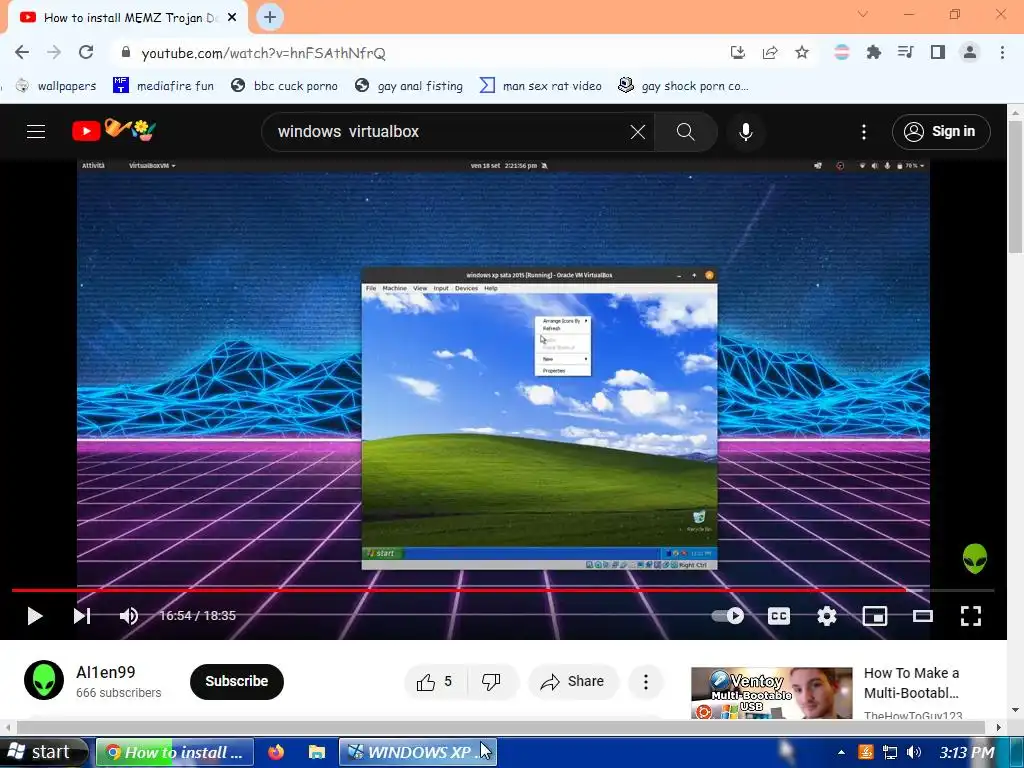The image size is (1024, 768).
Task: Open YouTube guide hamburger menu
Action: coord(36,132)
